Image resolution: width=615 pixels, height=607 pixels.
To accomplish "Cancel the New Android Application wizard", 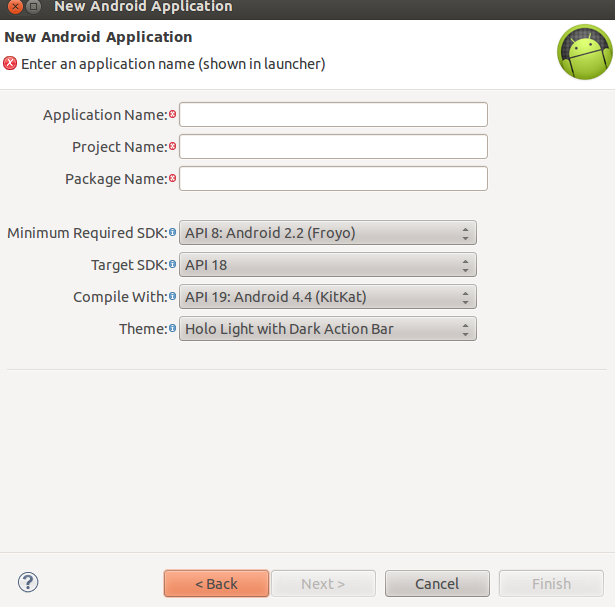I will (437, 583).
